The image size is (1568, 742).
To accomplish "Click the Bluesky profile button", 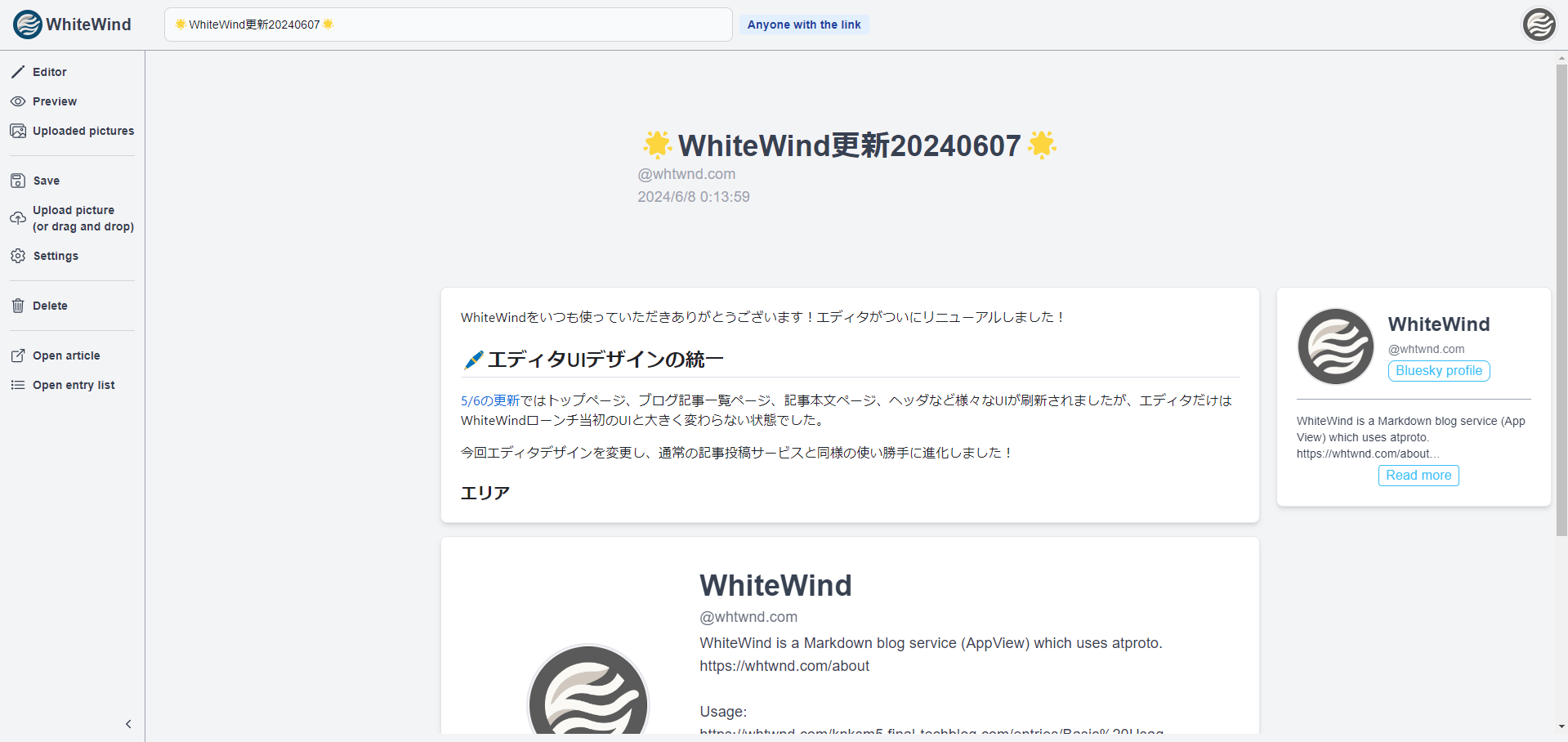I will (1438, 371).
